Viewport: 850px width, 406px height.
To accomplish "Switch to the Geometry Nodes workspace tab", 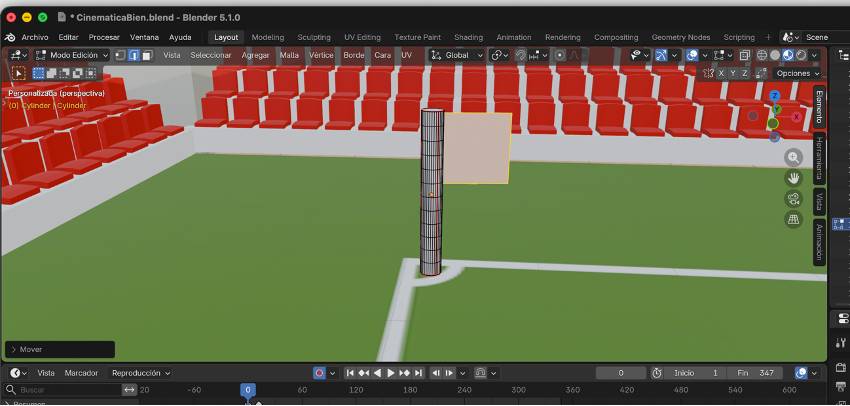I will pos(681,37).
